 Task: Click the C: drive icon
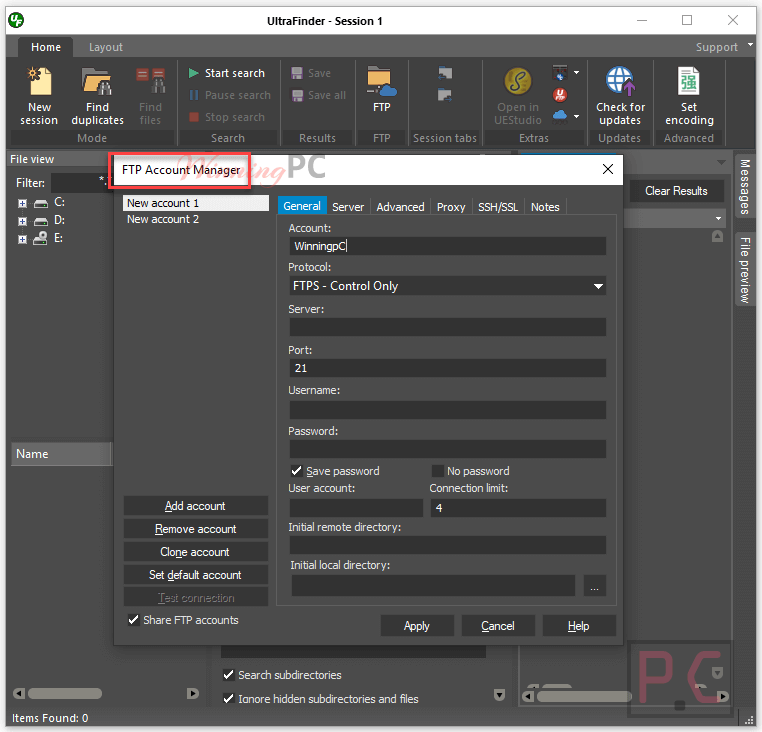coord(41,203)
